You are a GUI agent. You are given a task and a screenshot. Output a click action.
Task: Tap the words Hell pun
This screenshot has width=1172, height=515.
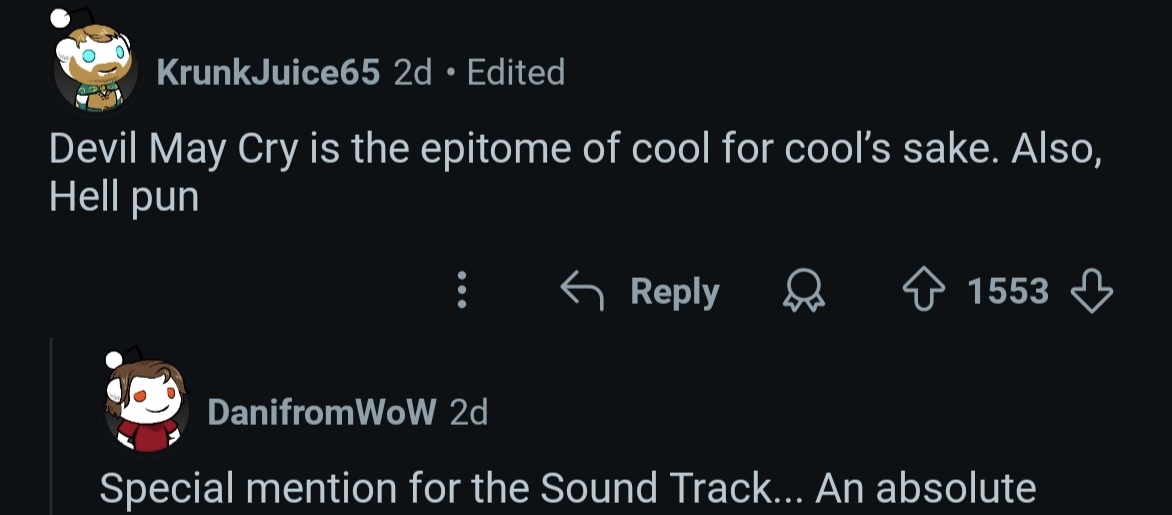click(124, 196)
